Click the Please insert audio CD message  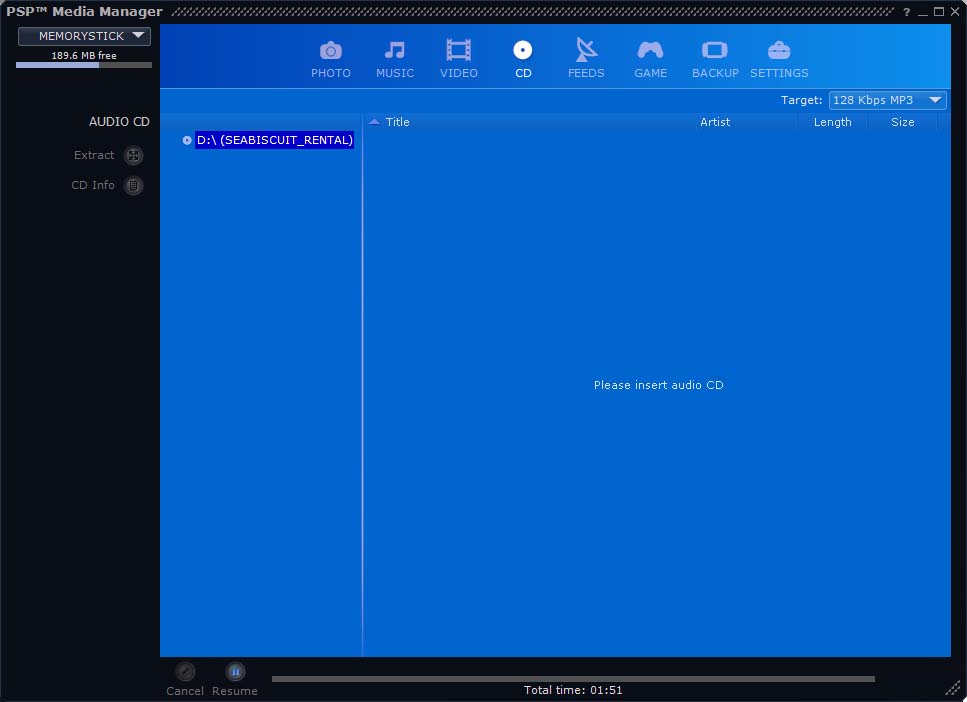click(x=658, y=385)
